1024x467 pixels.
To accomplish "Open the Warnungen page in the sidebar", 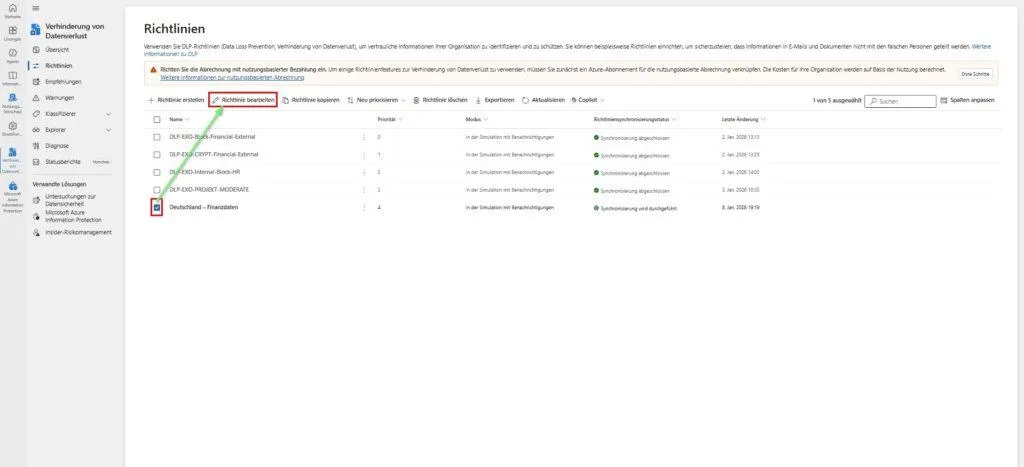I will 59,98.
